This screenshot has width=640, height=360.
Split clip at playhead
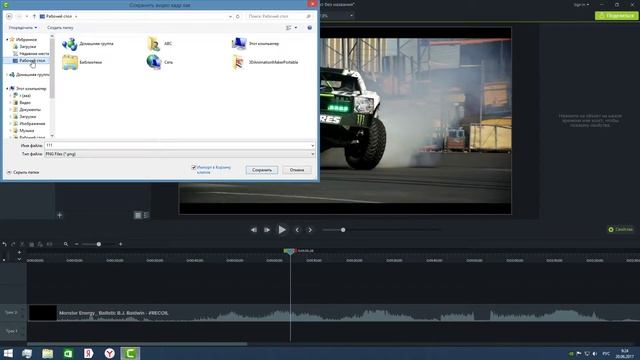(x=49, y=244)
